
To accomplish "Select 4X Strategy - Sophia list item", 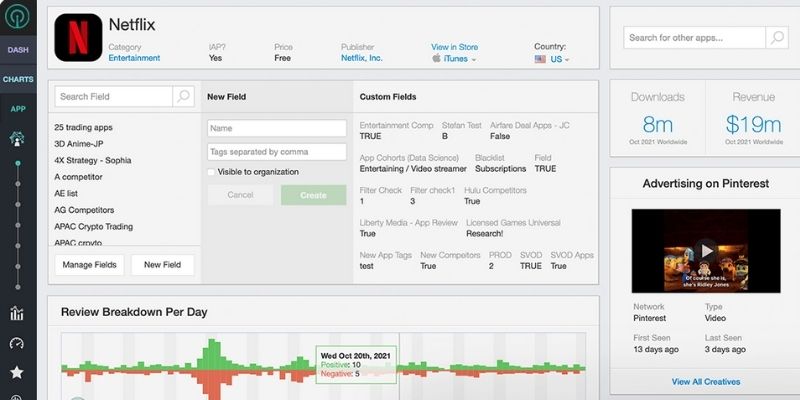I will pyautogui.click(x=93, y=160).
